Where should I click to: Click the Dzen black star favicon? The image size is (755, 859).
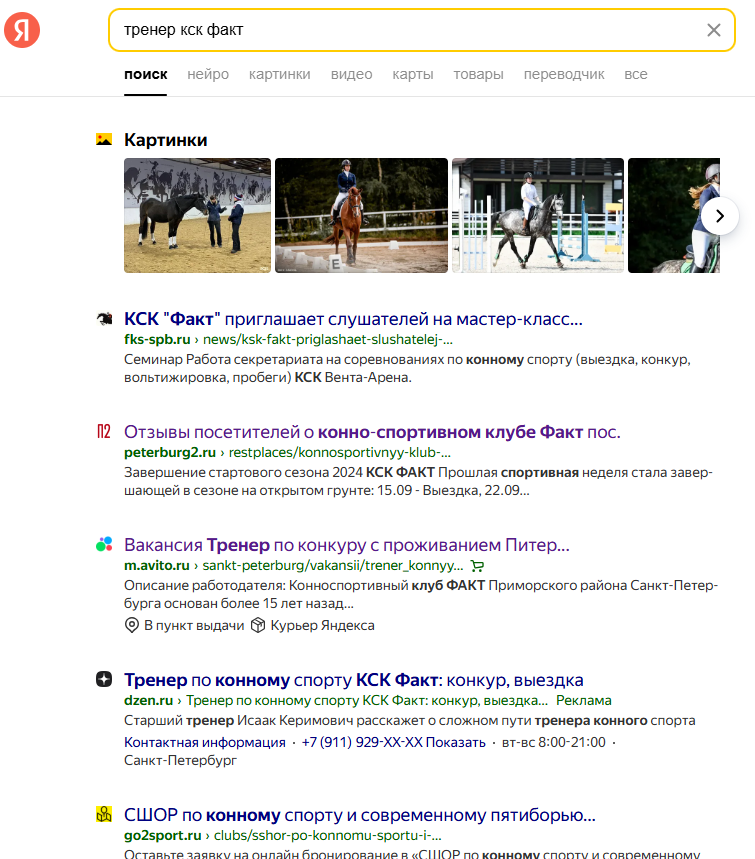104,679
